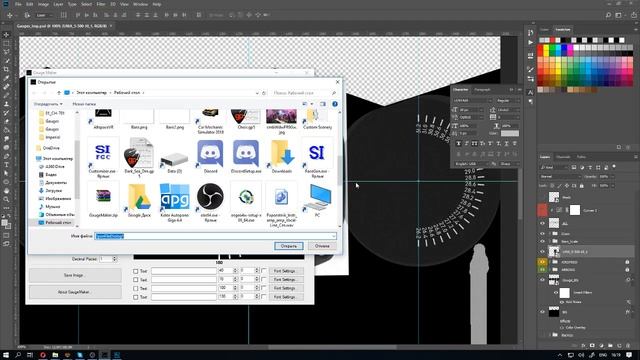This screenshot has height=360, width=640.
Task: Select the GaugeMaker.zip archive
Action: (x=103, y=201)
